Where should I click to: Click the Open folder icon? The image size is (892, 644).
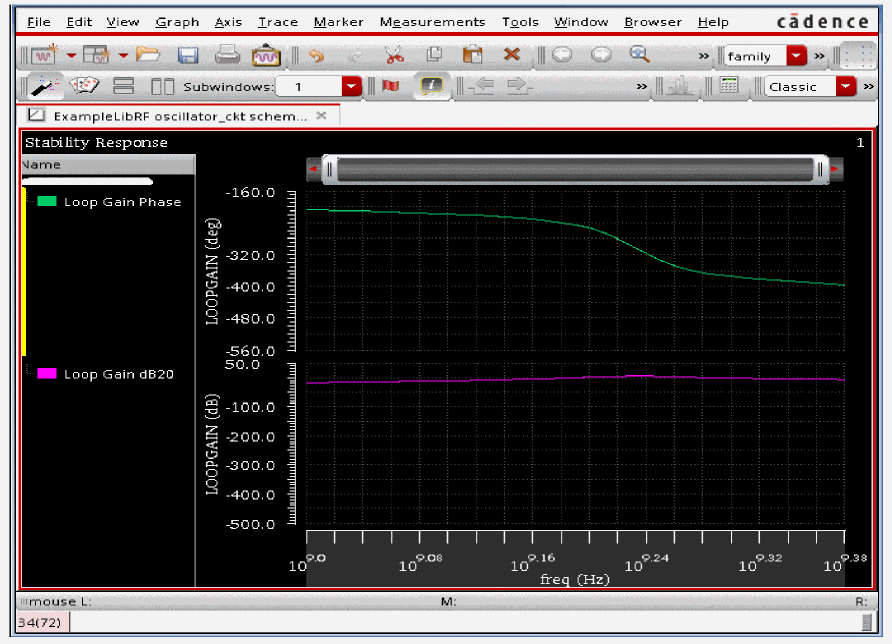click(x=148, y=56)
